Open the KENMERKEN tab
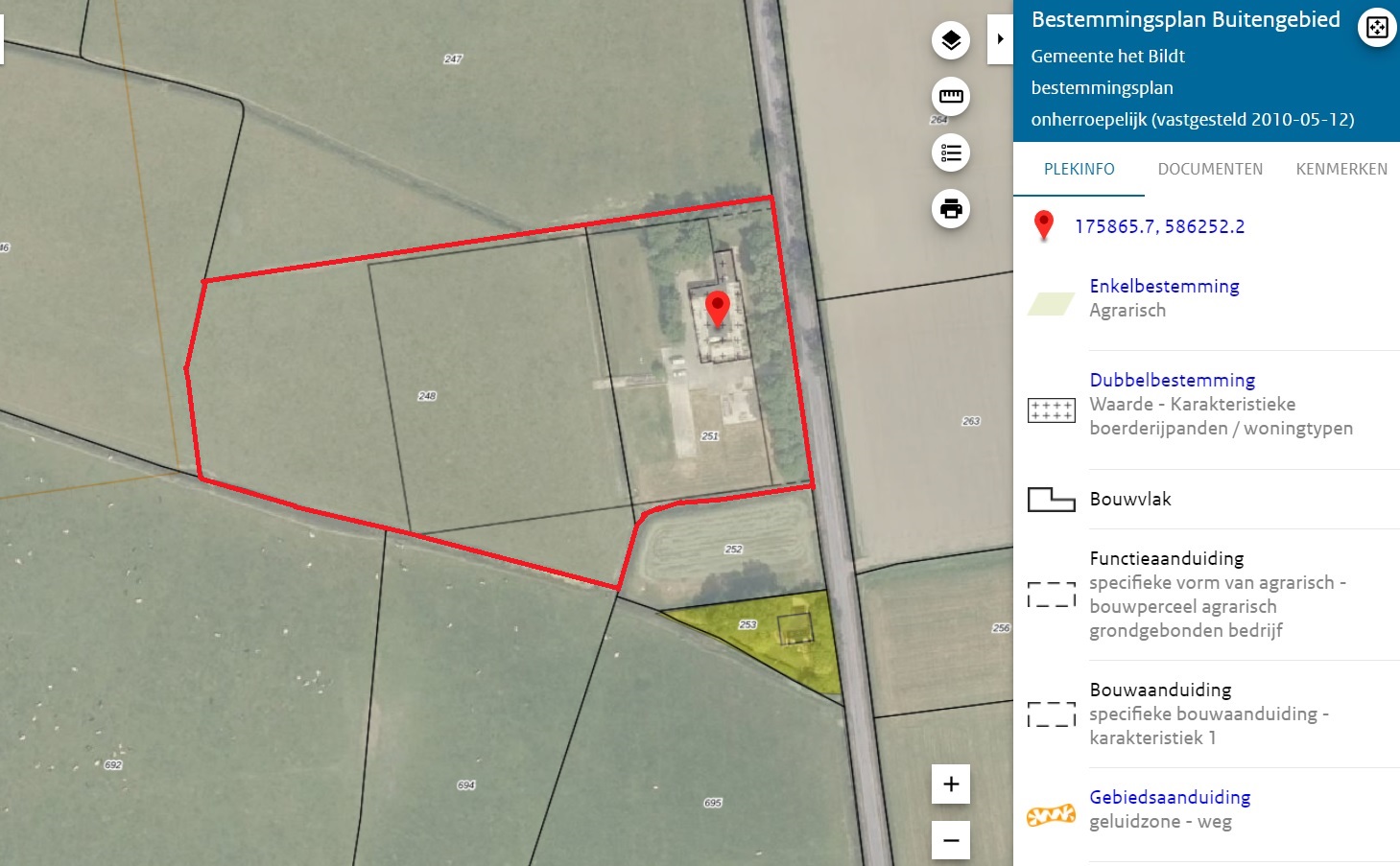Viewport: 1400px width, 866px height. point(1341,169)
